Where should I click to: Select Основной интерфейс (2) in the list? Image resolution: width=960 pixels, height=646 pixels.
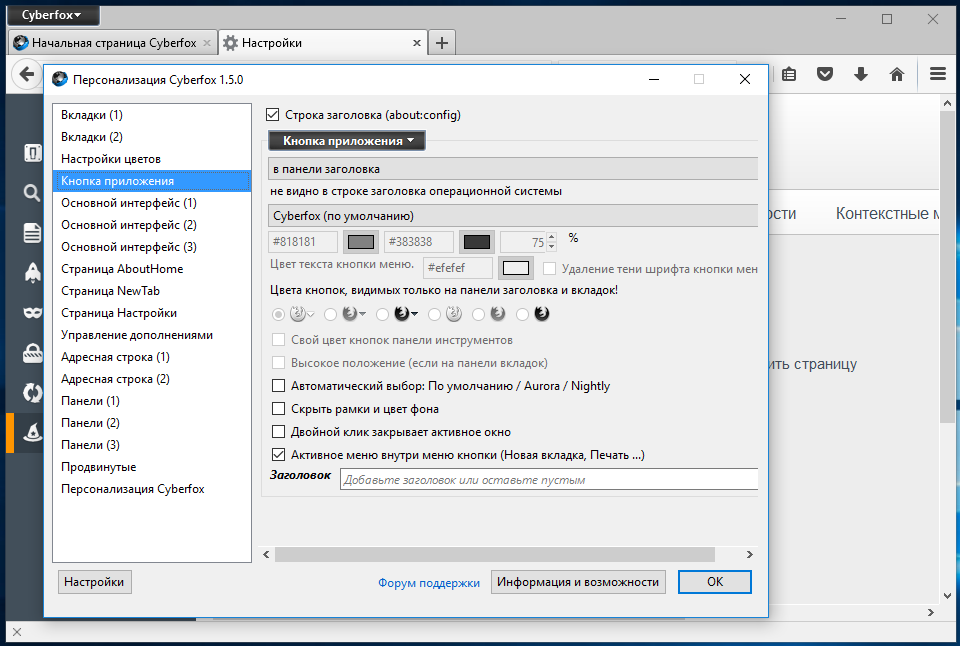(x=152, y=225)
